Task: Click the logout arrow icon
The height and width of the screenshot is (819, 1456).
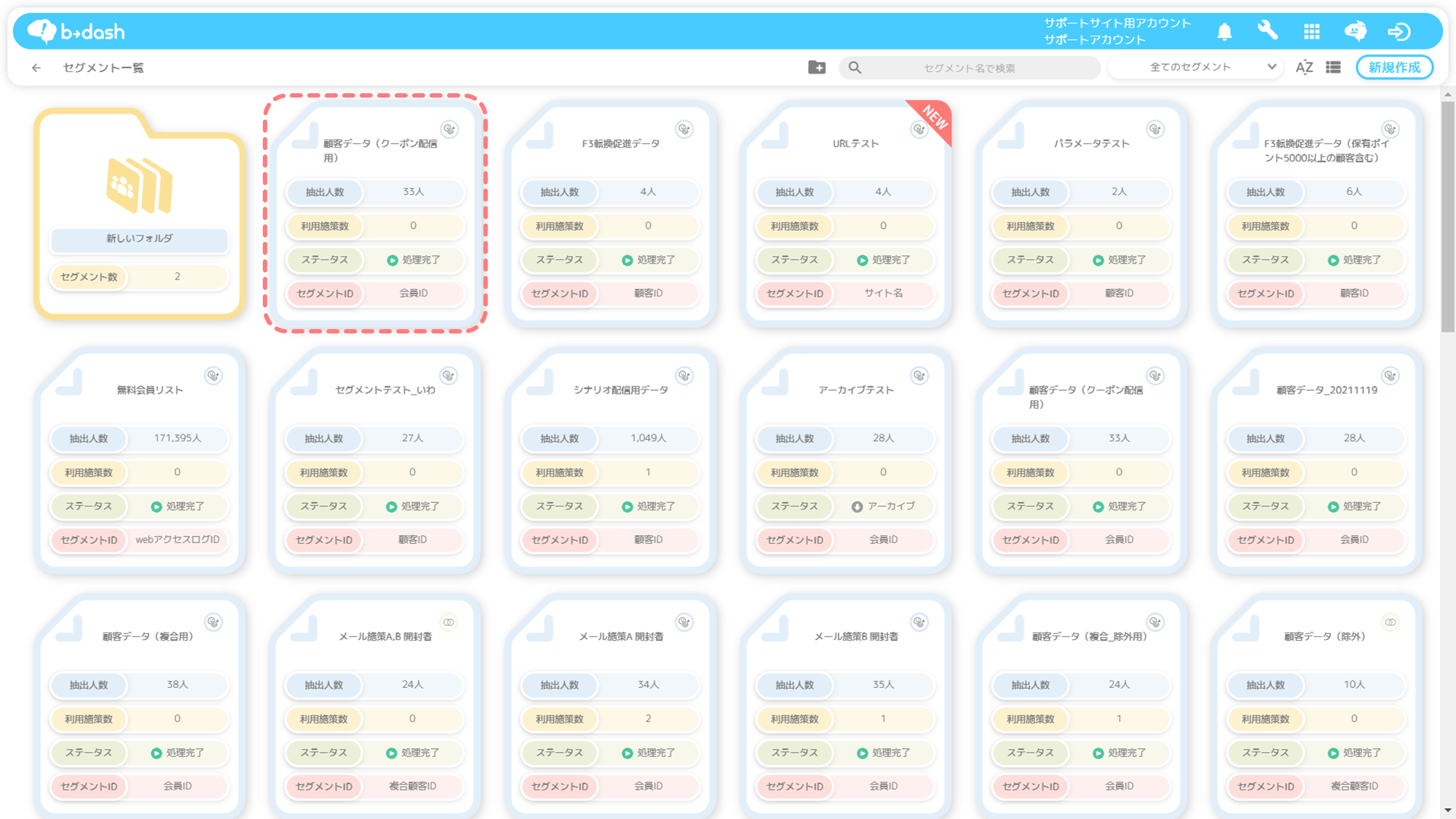Action: click(x=1399, y=31)
